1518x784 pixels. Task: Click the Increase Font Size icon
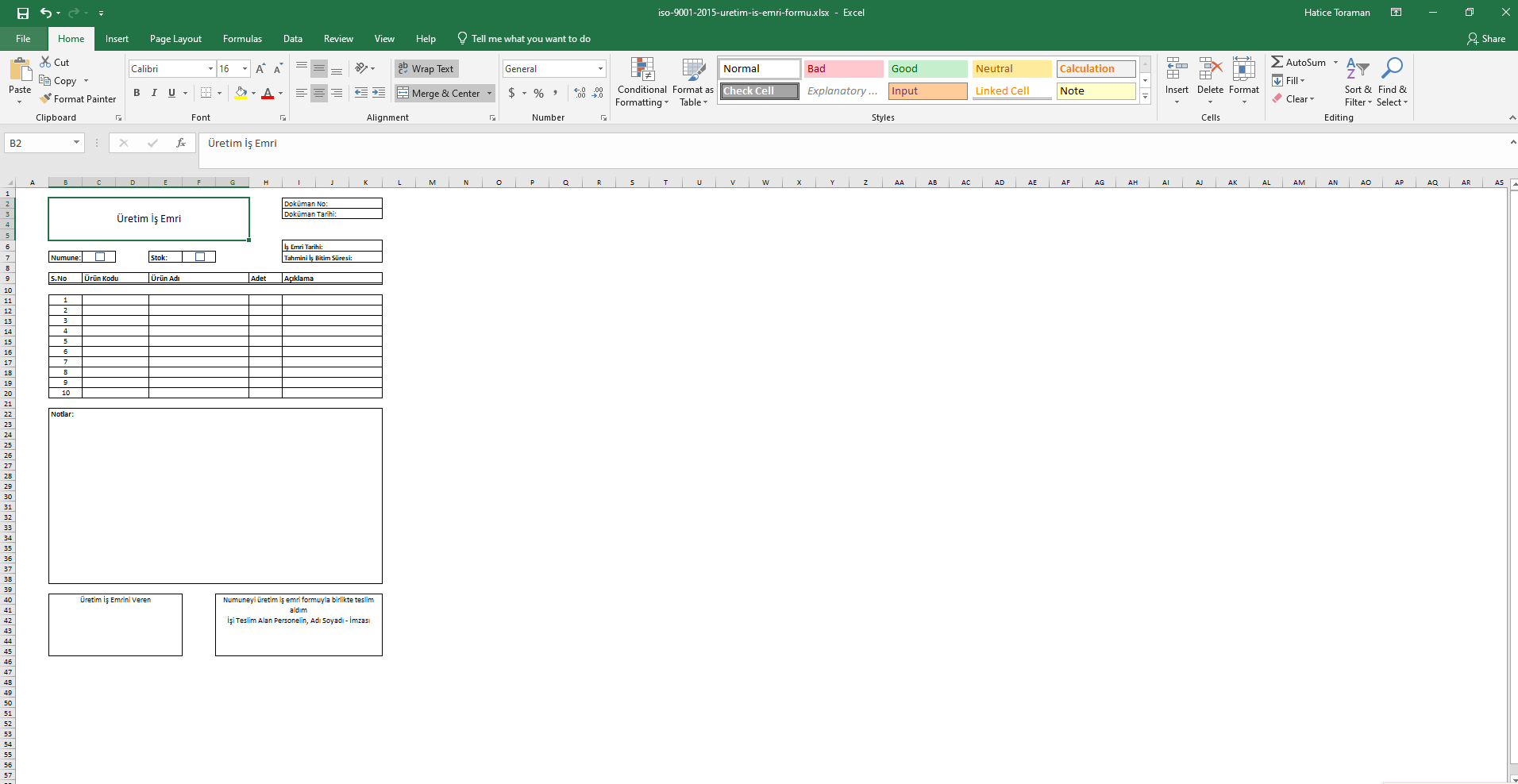pyautogui.click(x=260, y=69)
